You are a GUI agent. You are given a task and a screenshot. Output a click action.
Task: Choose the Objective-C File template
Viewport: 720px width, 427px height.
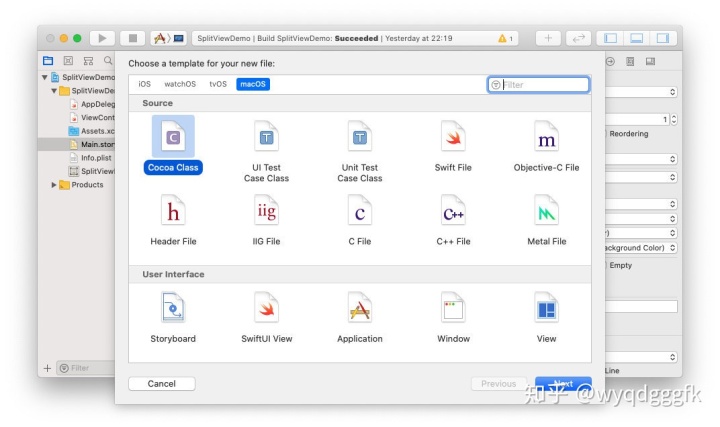[546, 146]
